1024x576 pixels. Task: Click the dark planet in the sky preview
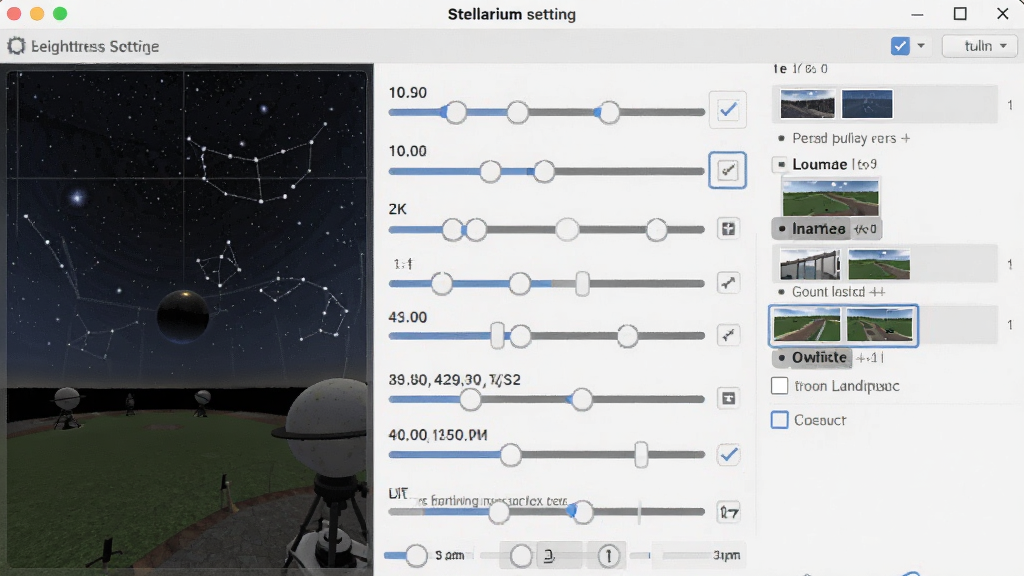184,317
